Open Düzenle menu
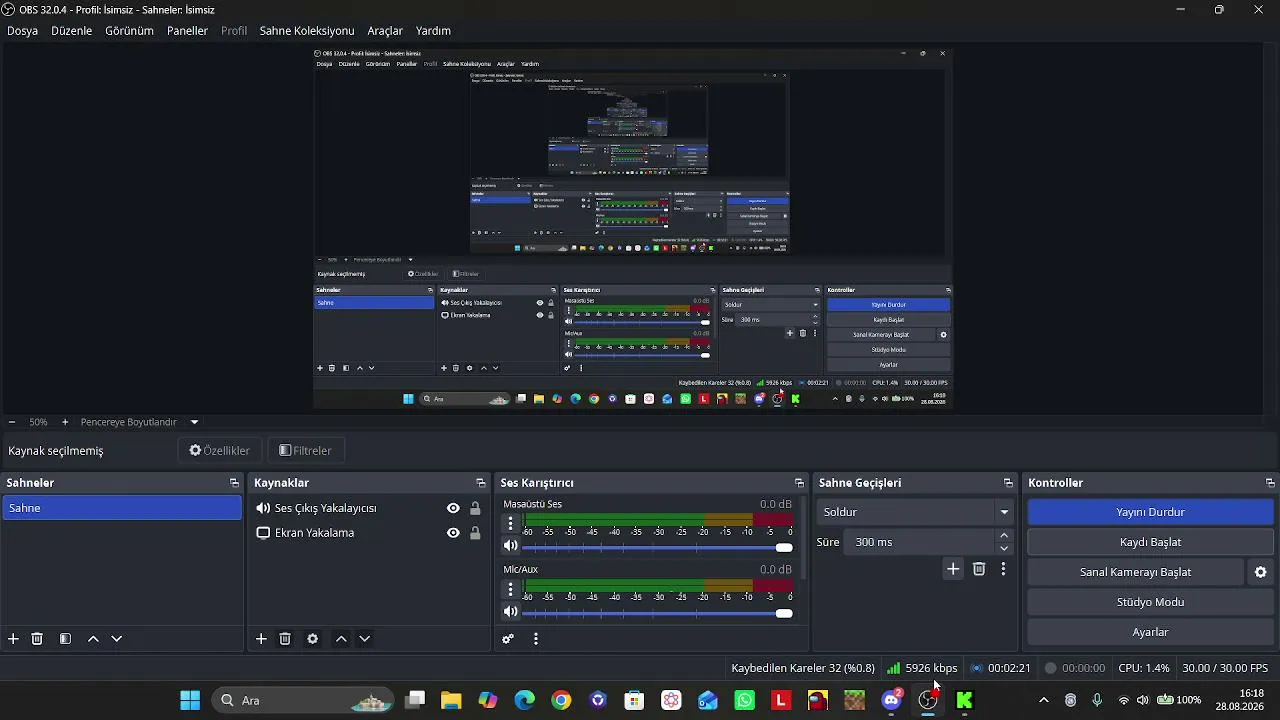The image size is (1280, 720). point(71,31)
